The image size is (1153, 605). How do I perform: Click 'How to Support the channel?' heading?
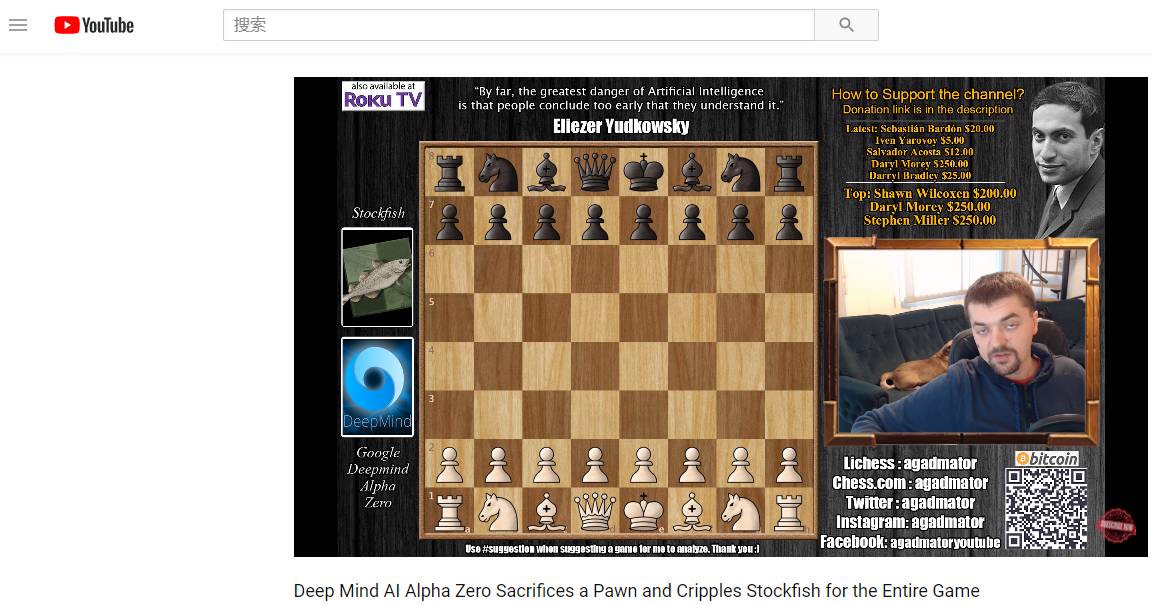(x=927, y=94)
